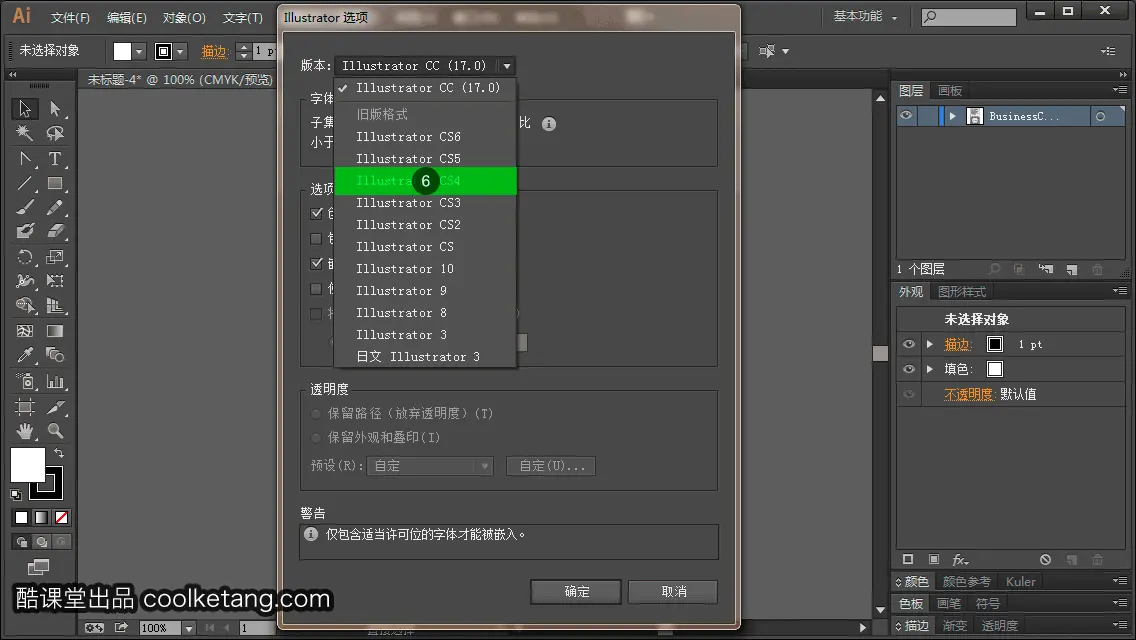
Task: Select the Paintbrush tool
Action: tap(25, 207)
